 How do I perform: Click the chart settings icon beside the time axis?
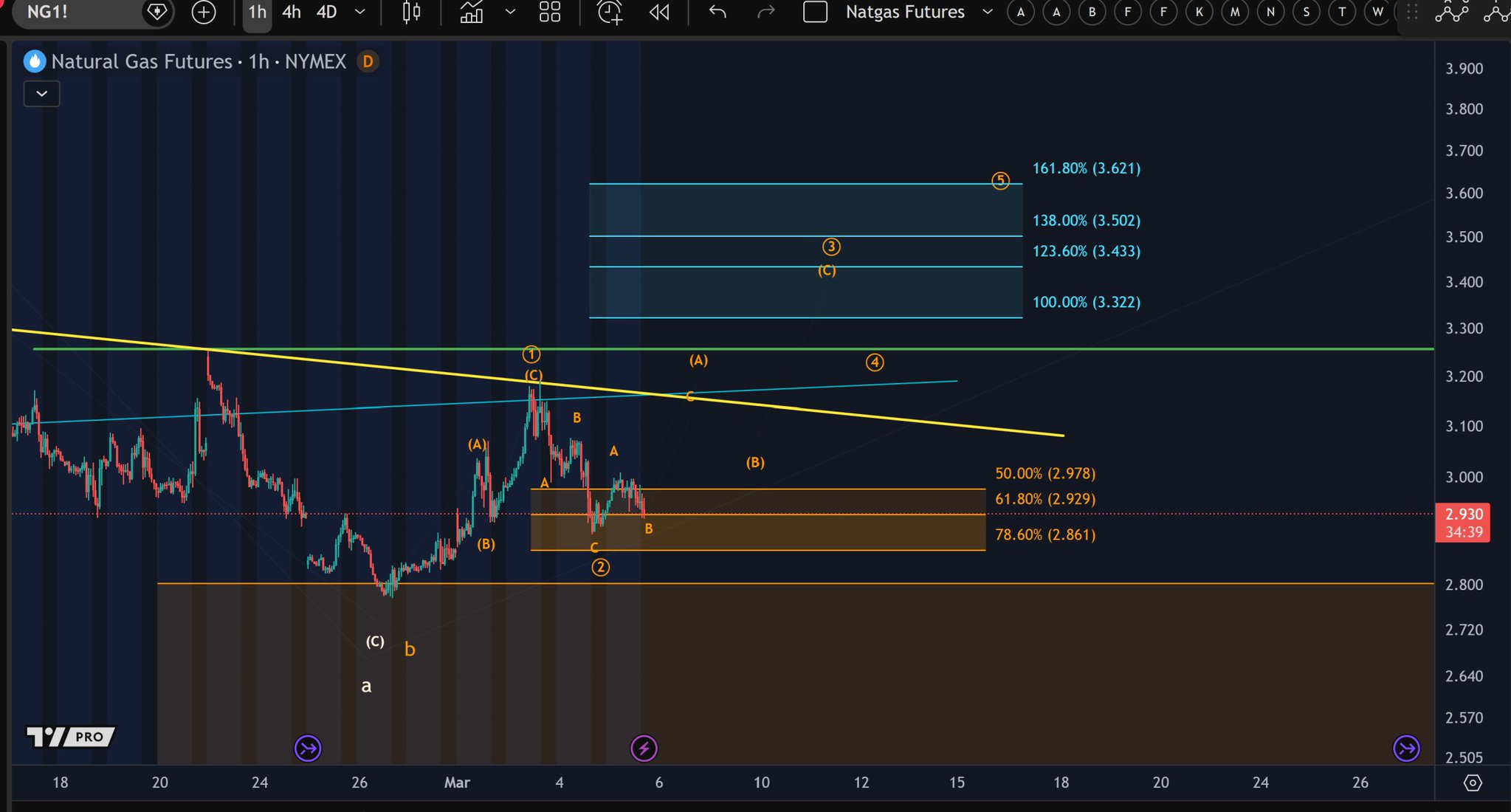pos(1472,782)
